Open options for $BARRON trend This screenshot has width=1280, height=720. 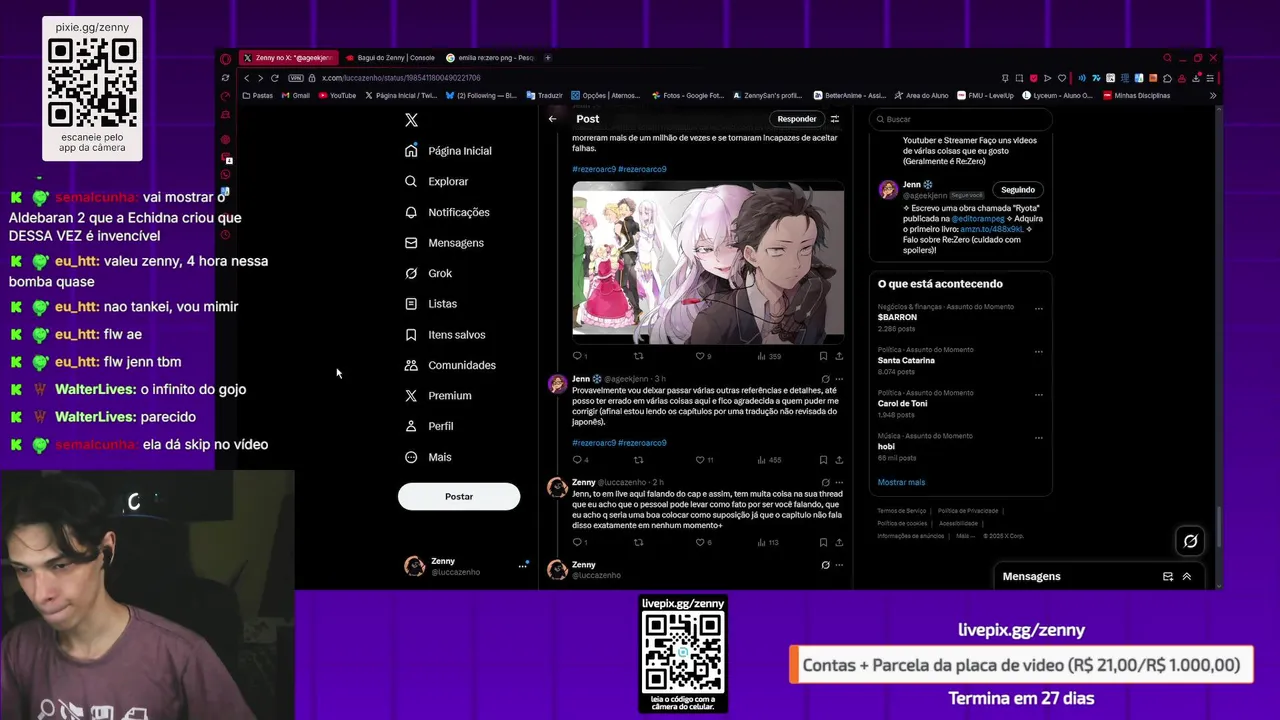click(1038, 308)
